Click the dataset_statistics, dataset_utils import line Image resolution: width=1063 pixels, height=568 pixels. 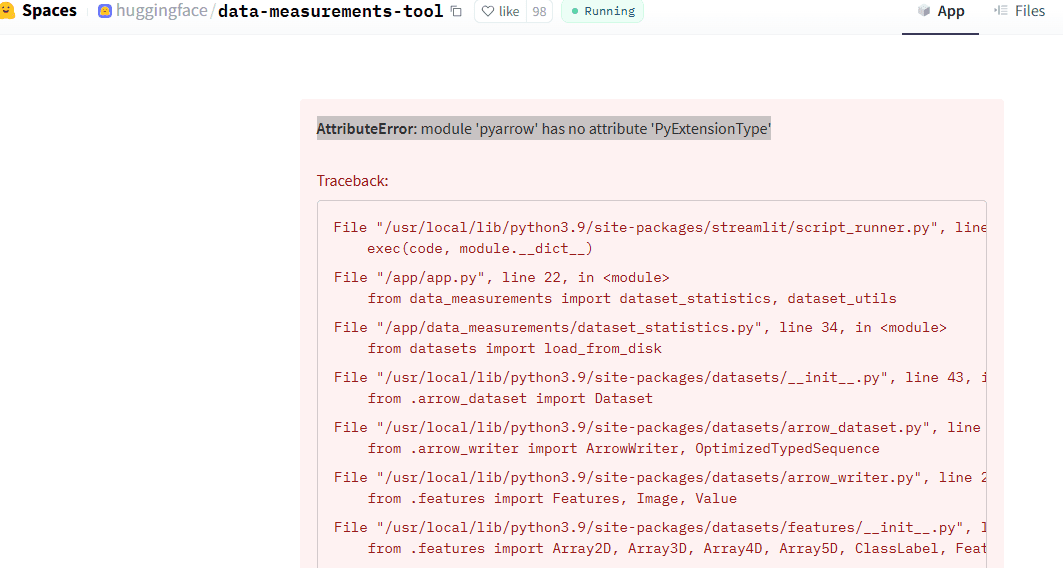tap(632, 299)
